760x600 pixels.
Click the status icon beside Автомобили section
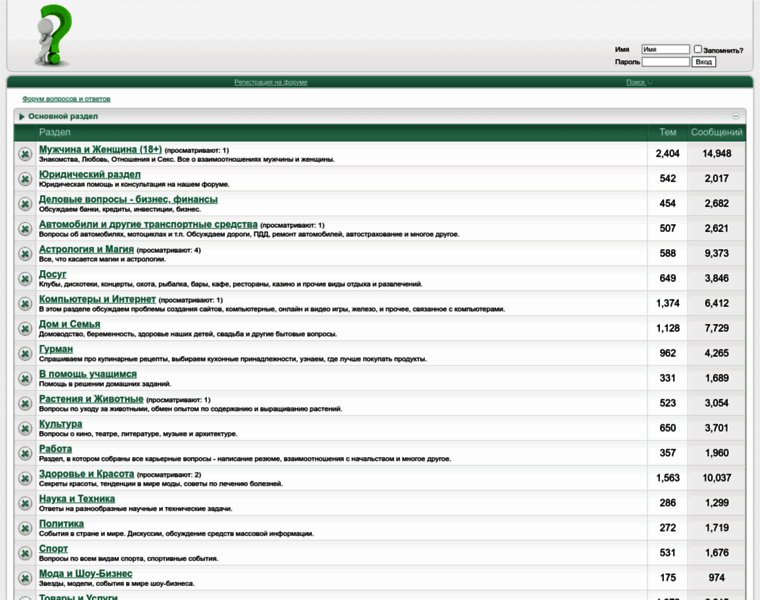pos(25,229)
